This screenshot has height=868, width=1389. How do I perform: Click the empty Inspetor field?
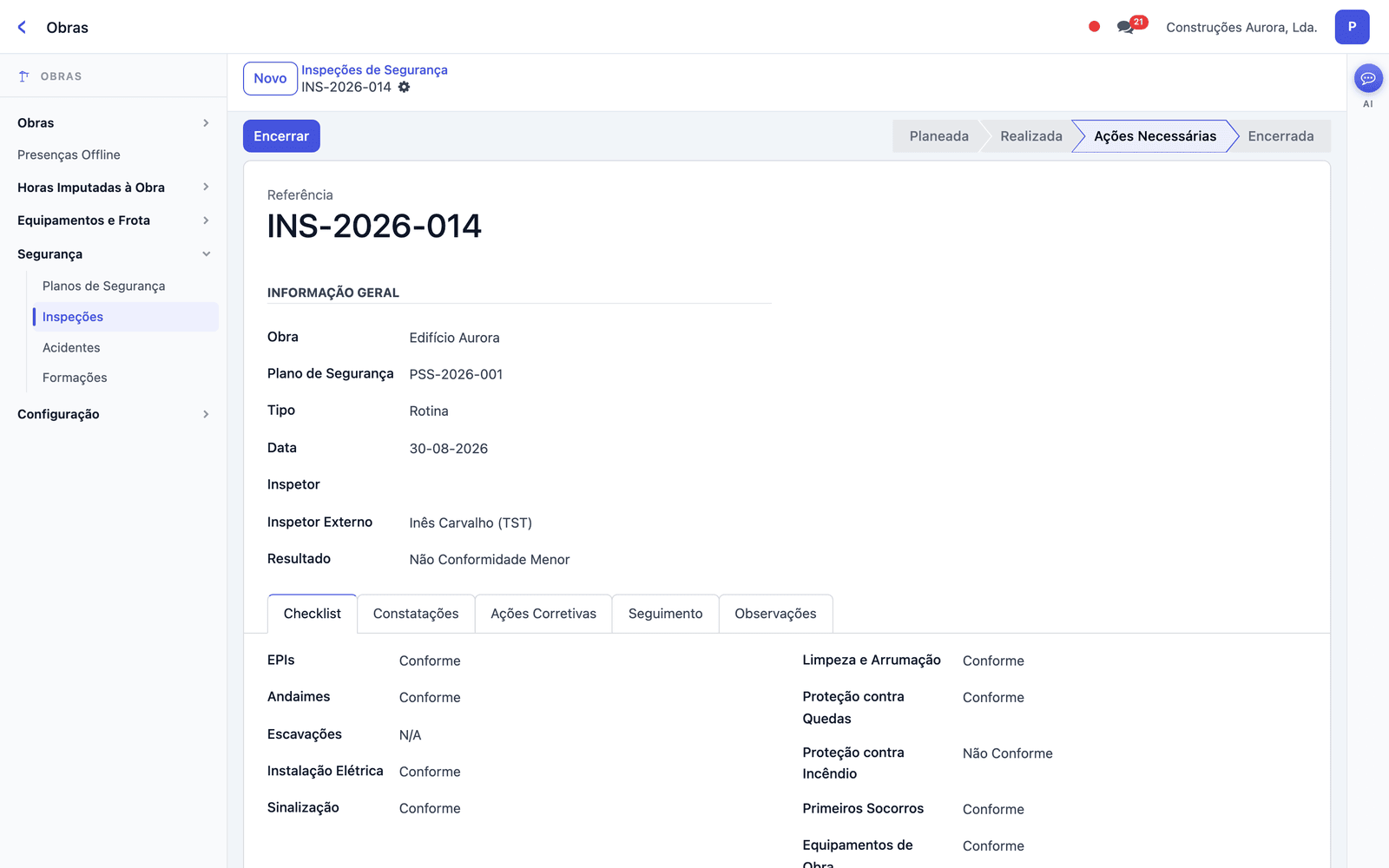[590, 484]
